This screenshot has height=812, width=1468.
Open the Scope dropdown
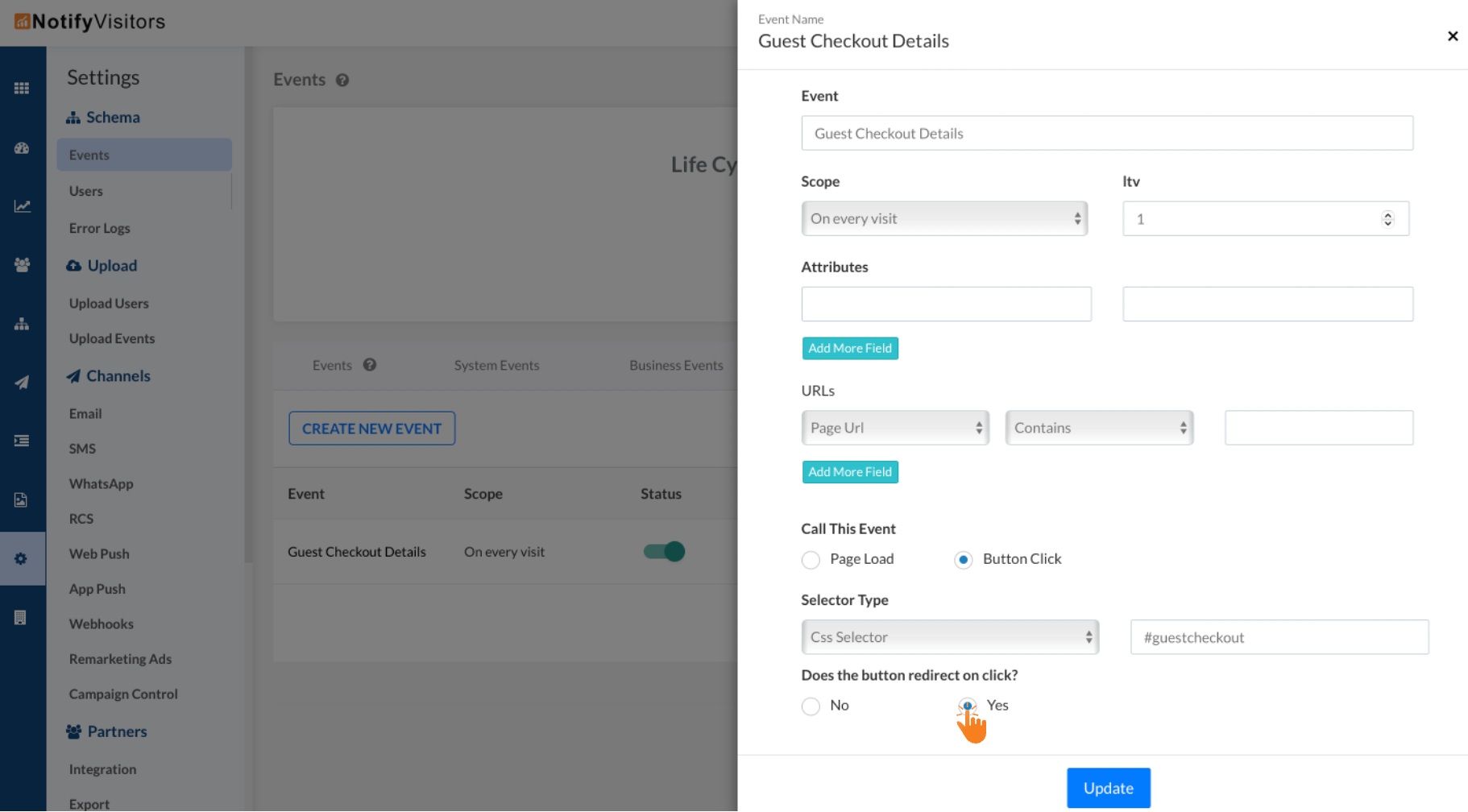pos(944,219)
